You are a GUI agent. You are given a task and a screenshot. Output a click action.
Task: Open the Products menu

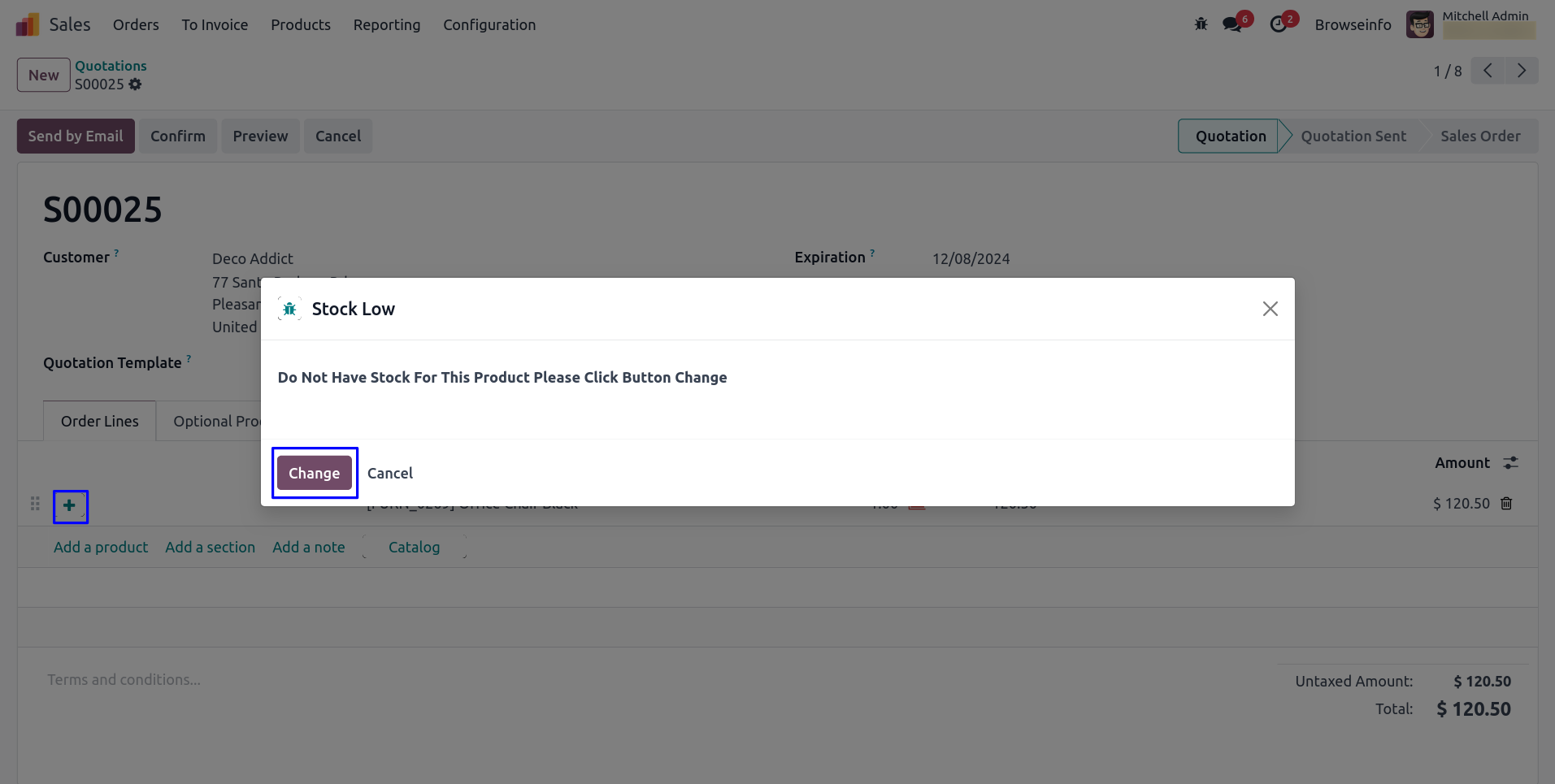click(301, 24)
